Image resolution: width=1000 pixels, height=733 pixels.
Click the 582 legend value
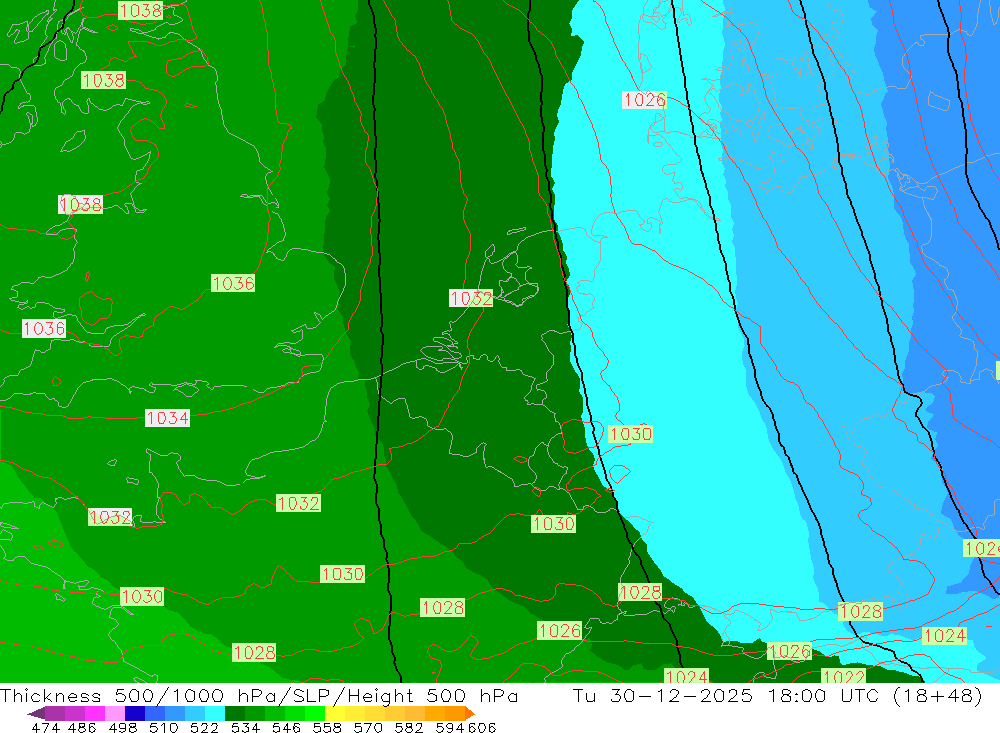409,727
